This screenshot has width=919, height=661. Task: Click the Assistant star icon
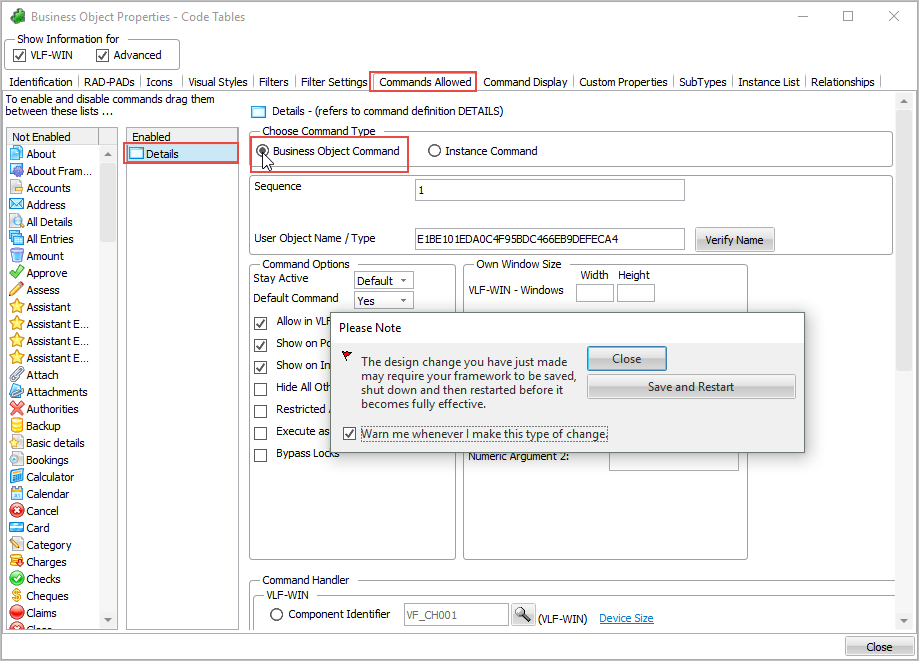click(16, 306)
